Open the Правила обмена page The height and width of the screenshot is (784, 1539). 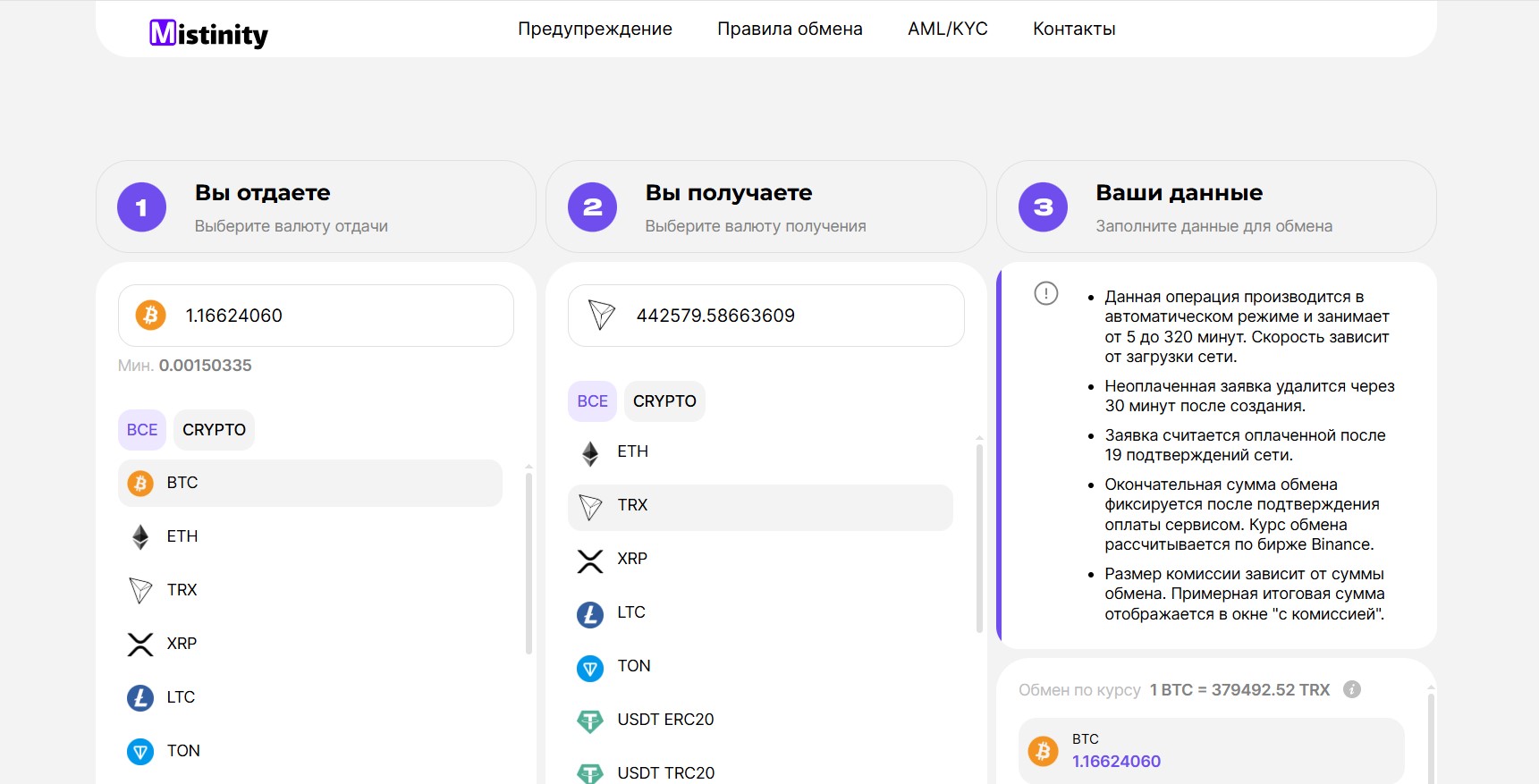tap(790, 29)
